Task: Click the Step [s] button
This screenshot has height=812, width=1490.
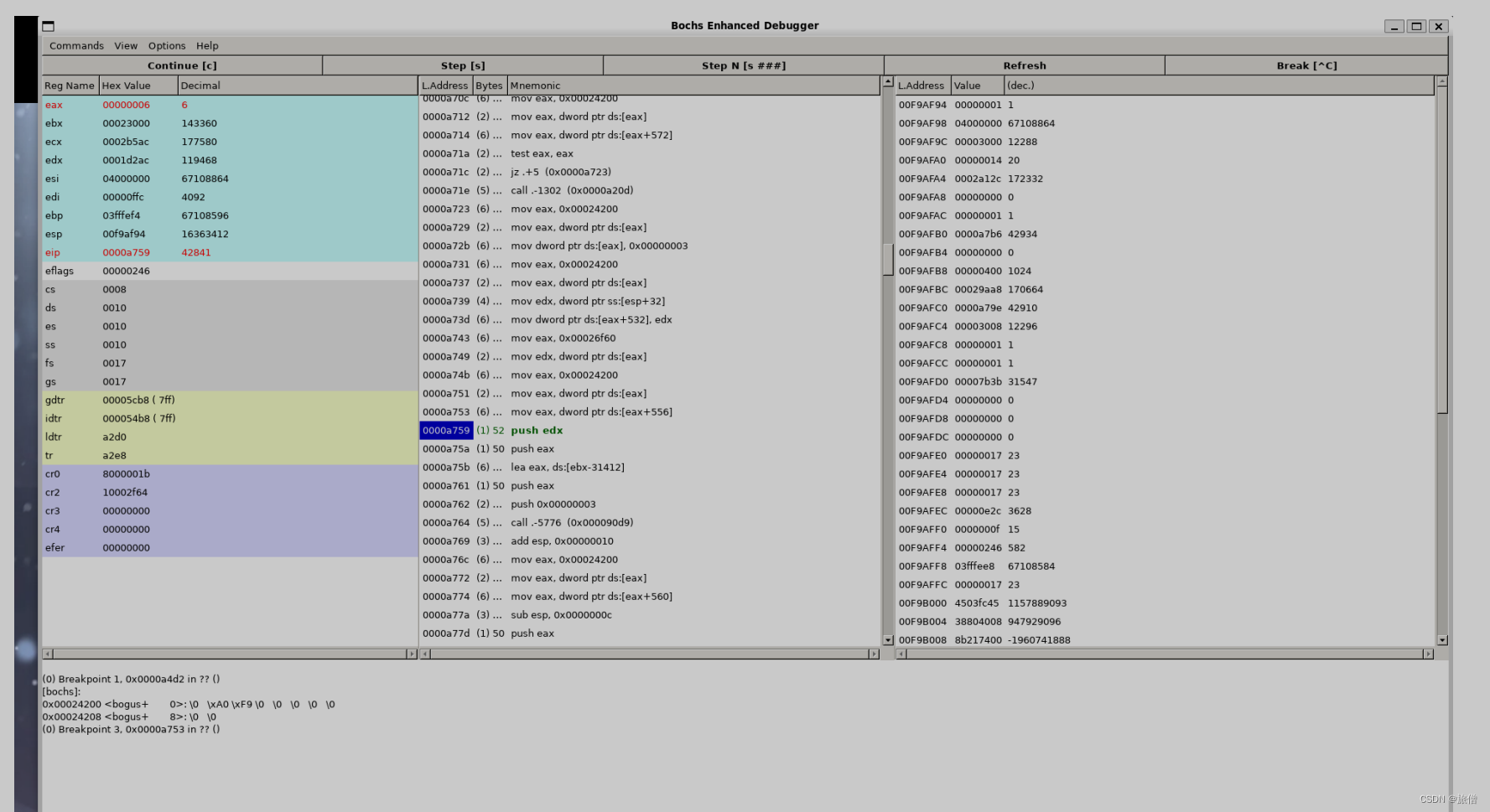Action: pyautogui.click(x=463, y=65)
